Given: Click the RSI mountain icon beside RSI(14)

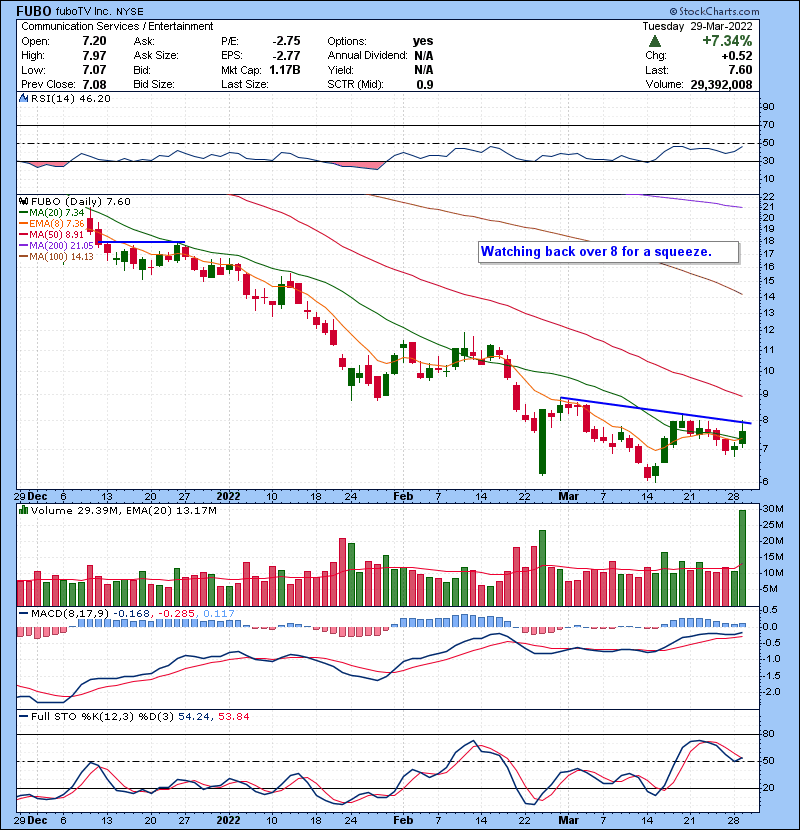Looking at the screenshot, I should (x=23, y=98).
